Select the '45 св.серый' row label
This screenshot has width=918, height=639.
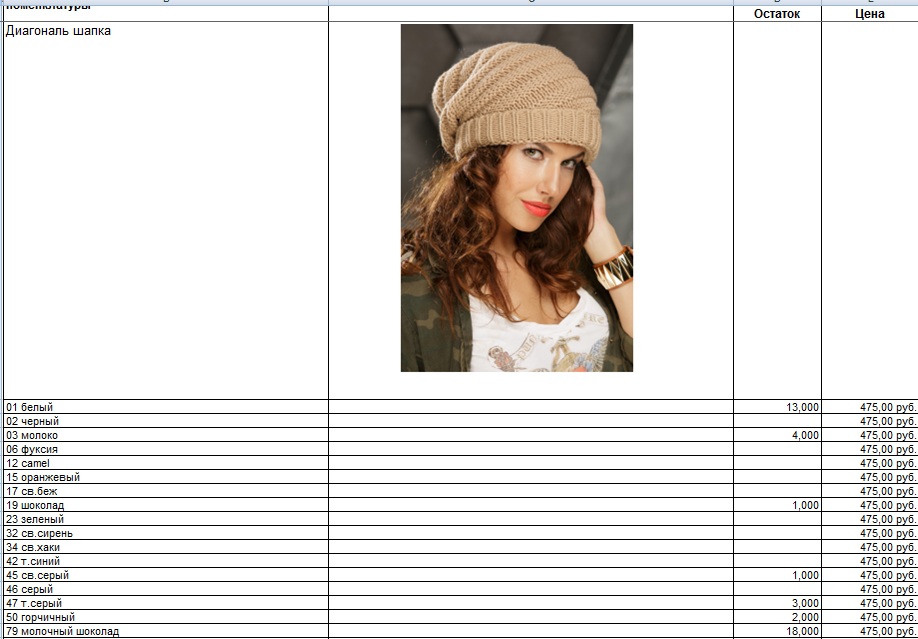coord(37,576)
